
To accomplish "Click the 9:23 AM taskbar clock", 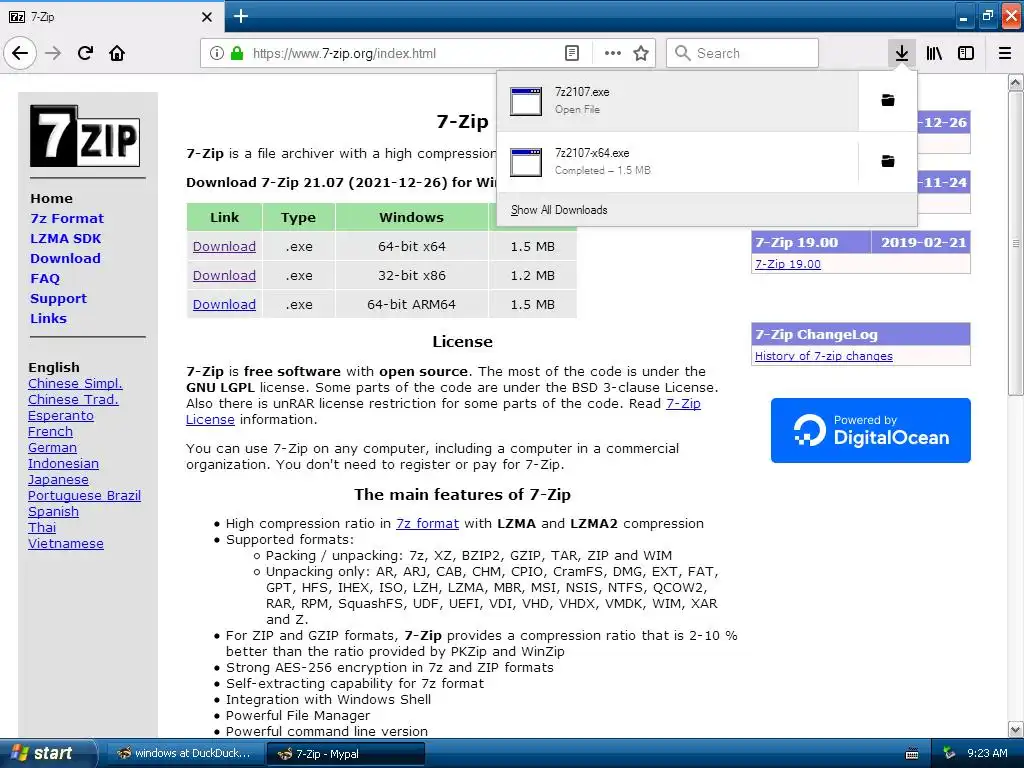I will click(987, 753).
